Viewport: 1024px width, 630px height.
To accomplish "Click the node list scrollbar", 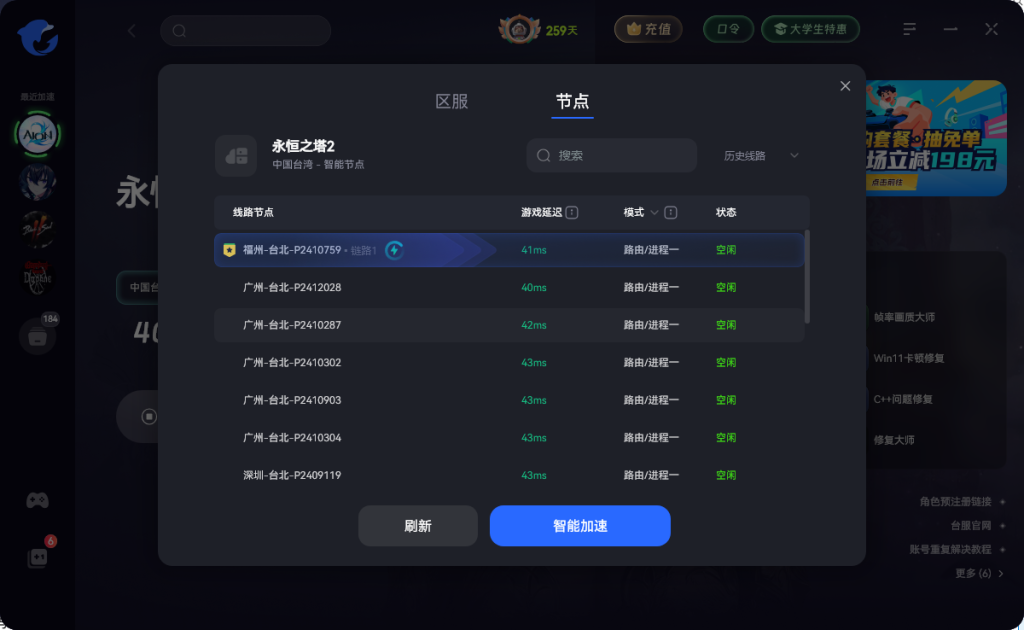I will tap(807, 276).
